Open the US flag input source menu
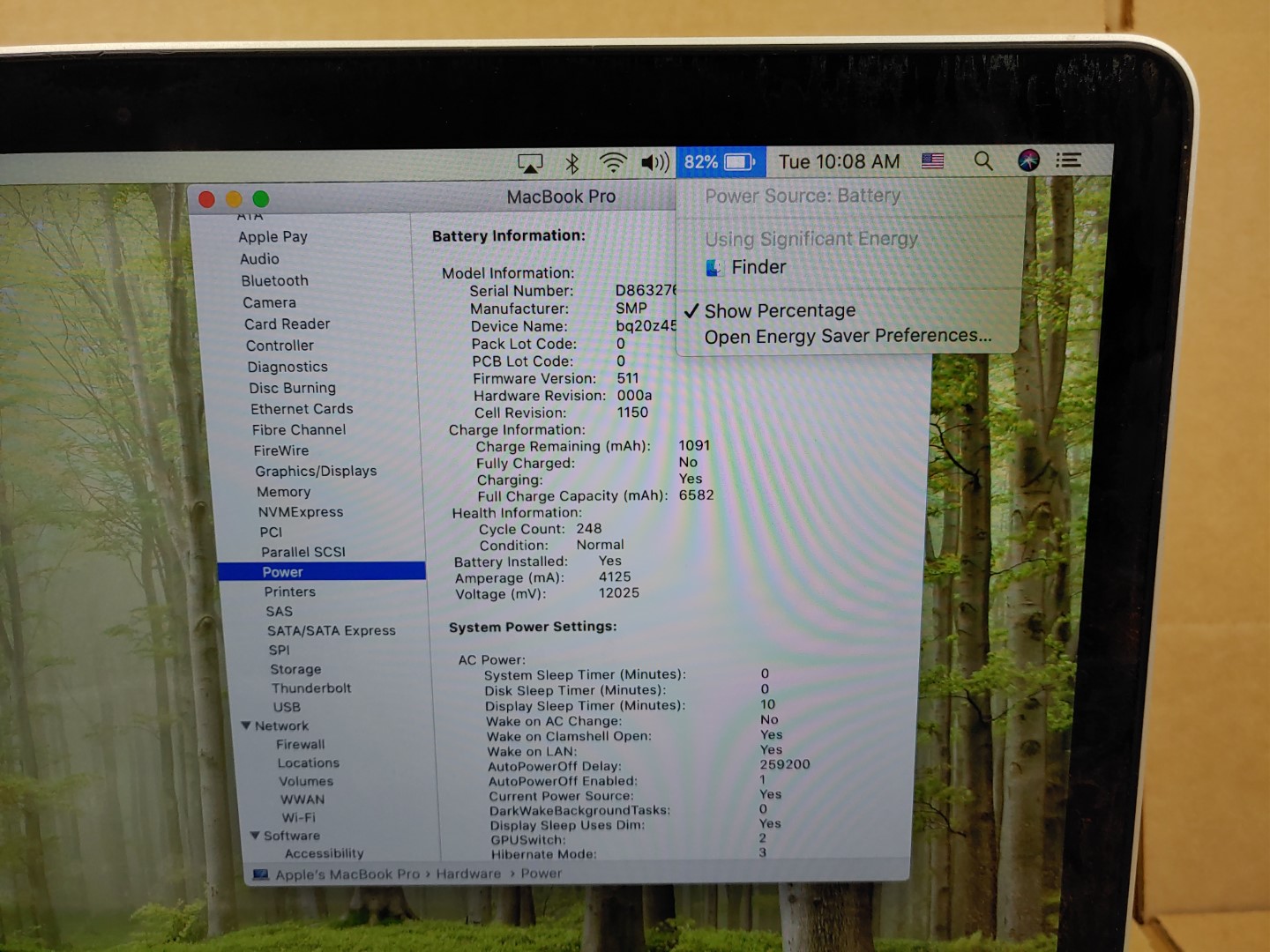This screenshot has width=1270, height=952. 932,160
